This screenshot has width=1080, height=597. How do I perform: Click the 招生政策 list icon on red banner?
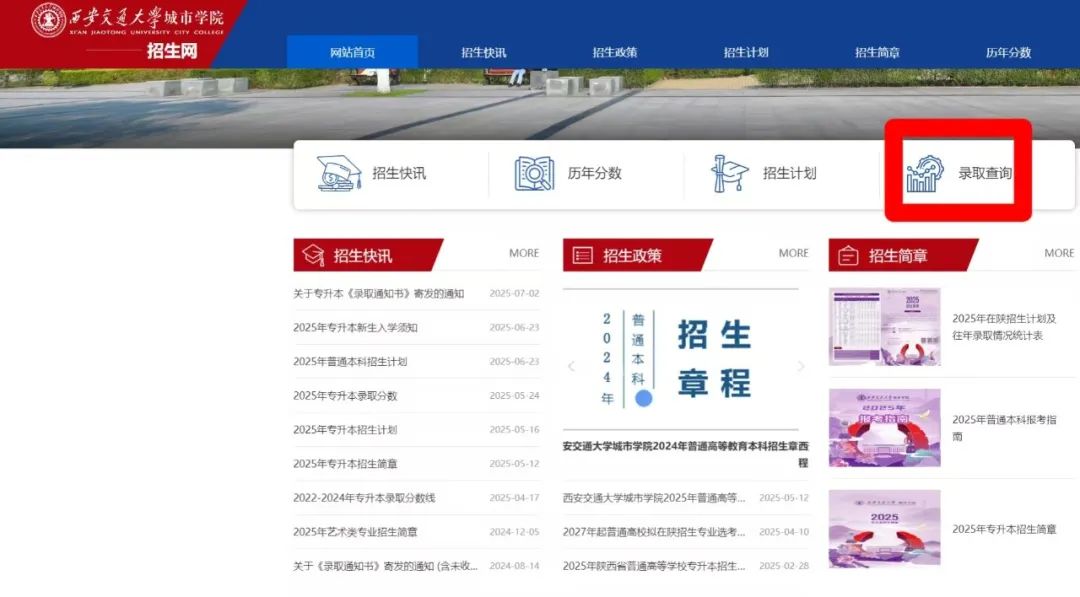point(582,255)
